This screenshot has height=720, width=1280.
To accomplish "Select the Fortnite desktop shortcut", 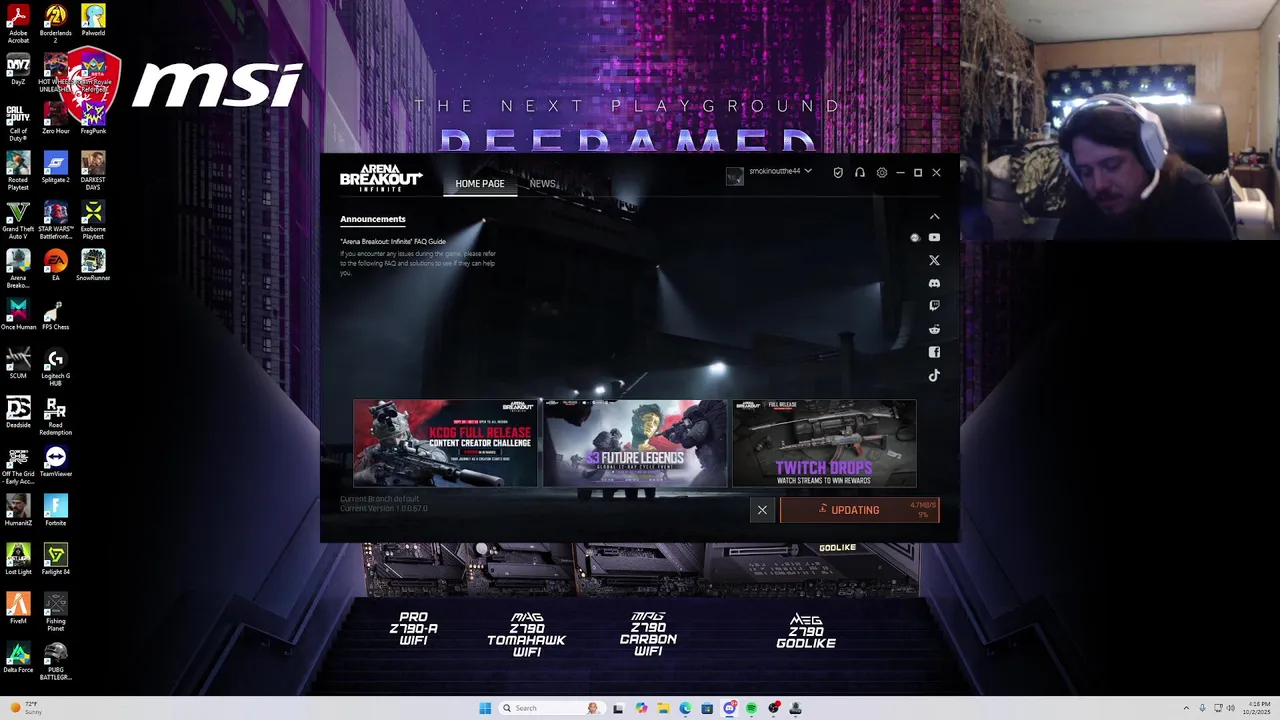I will point(56,510).
